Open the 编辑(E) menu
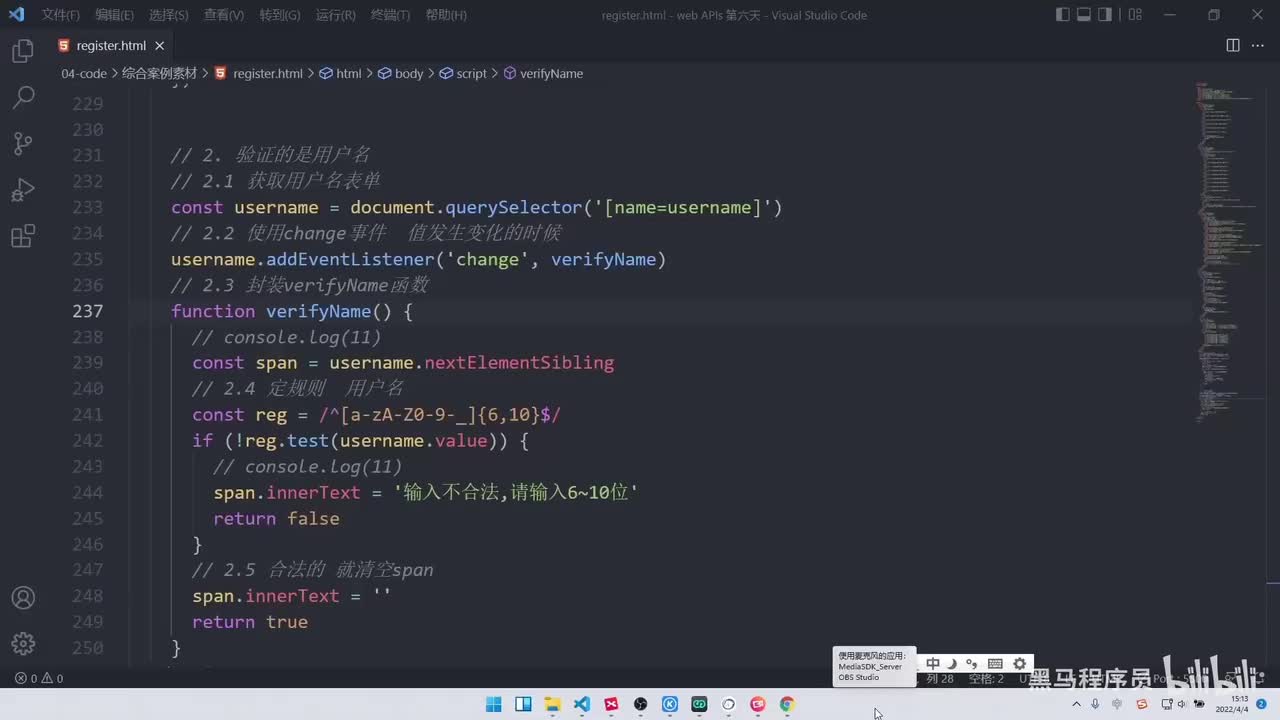 click(x=114, y=15)
